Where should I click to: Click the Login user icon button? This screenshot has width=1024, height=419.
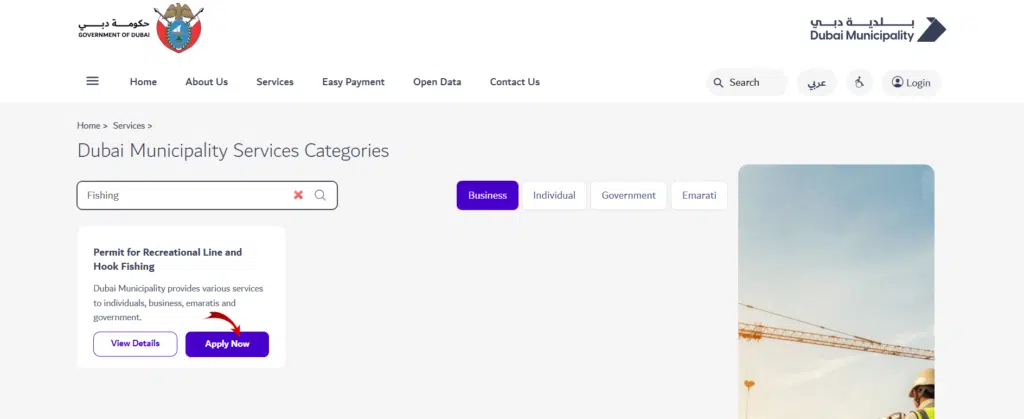coord(911,82)
